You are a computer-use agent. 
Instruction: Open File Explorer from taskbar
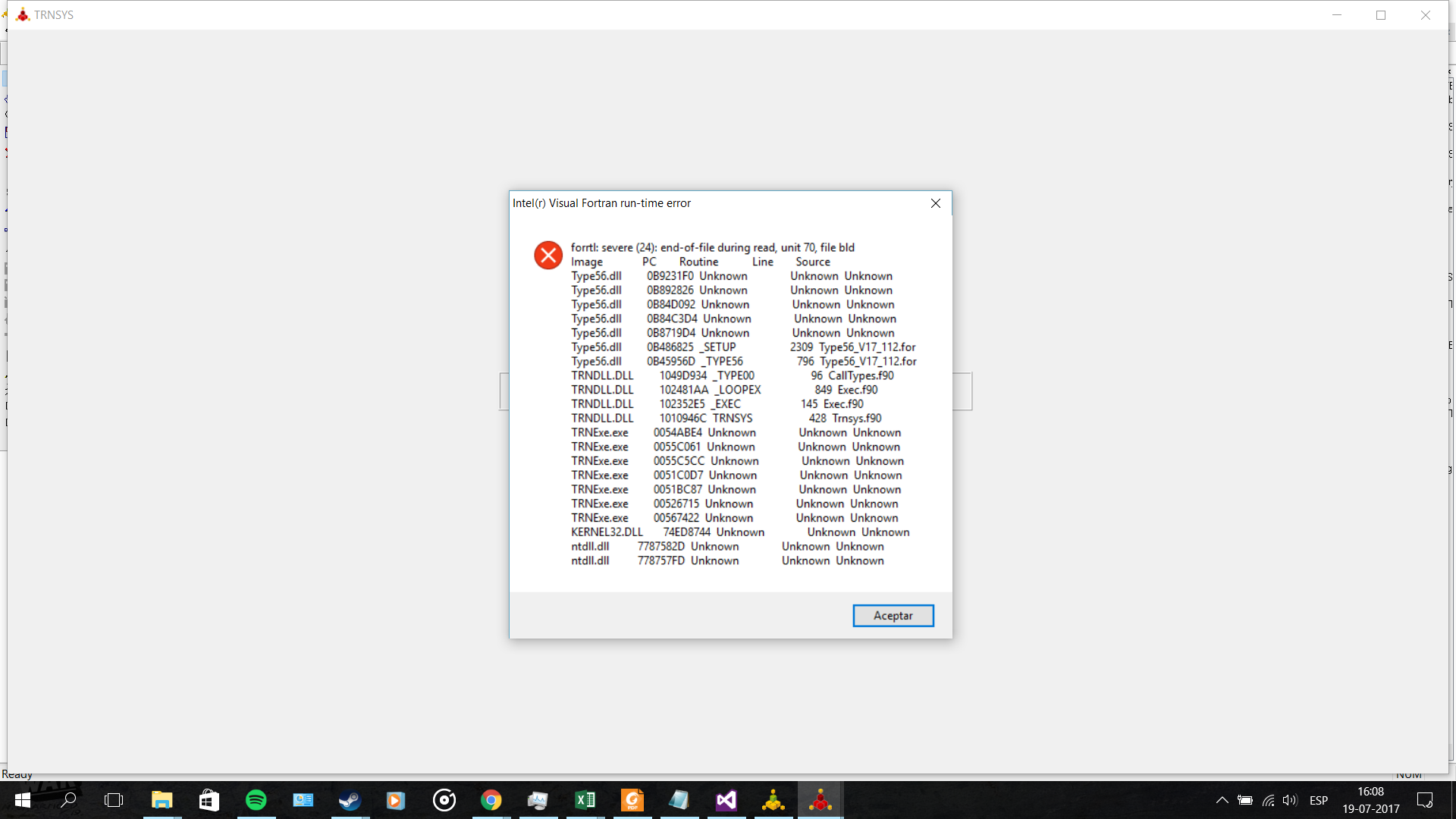click(x=162, y=800)
